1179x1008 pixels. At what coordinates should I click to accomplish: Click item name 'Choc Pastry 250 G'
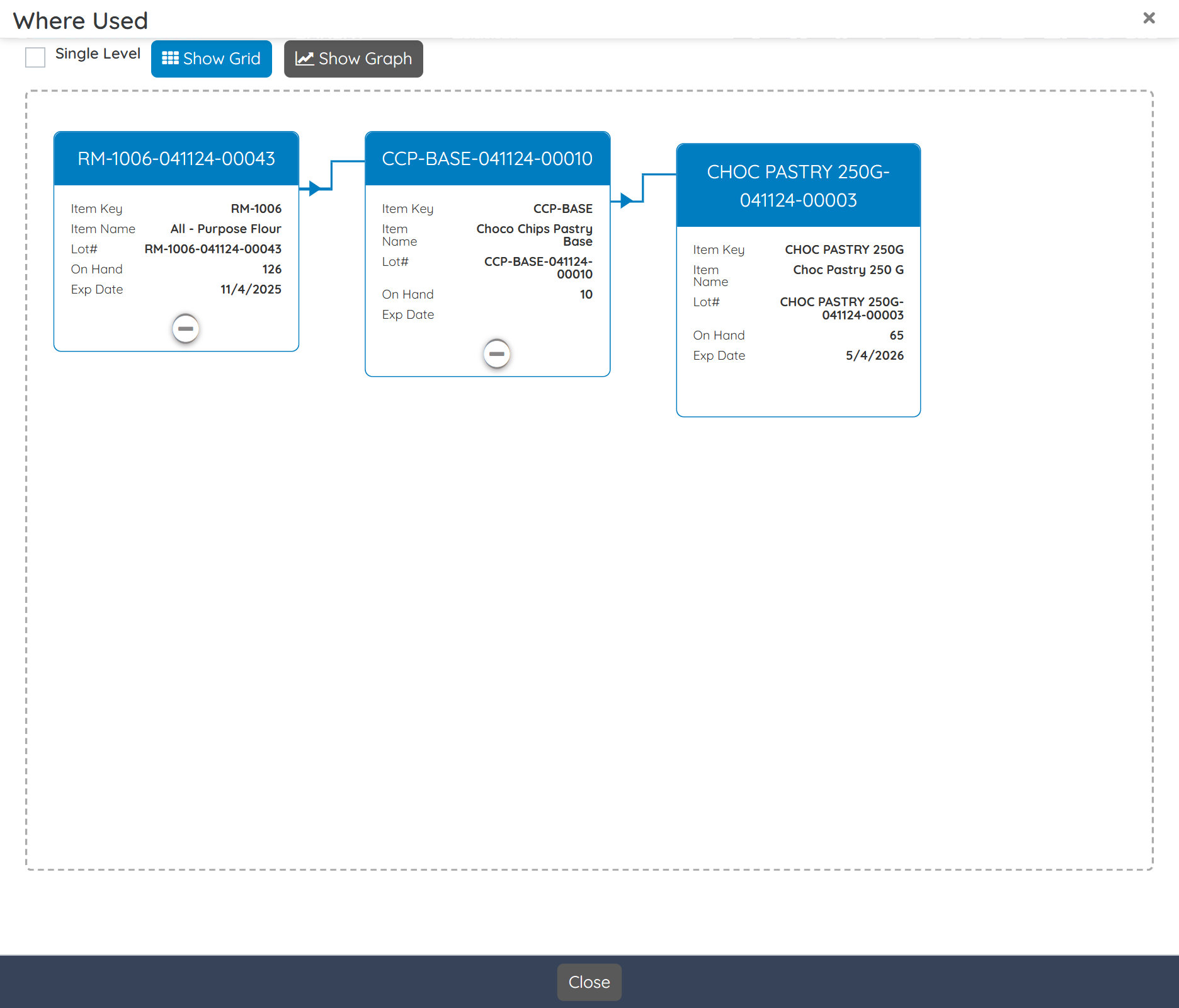(848, 270)
